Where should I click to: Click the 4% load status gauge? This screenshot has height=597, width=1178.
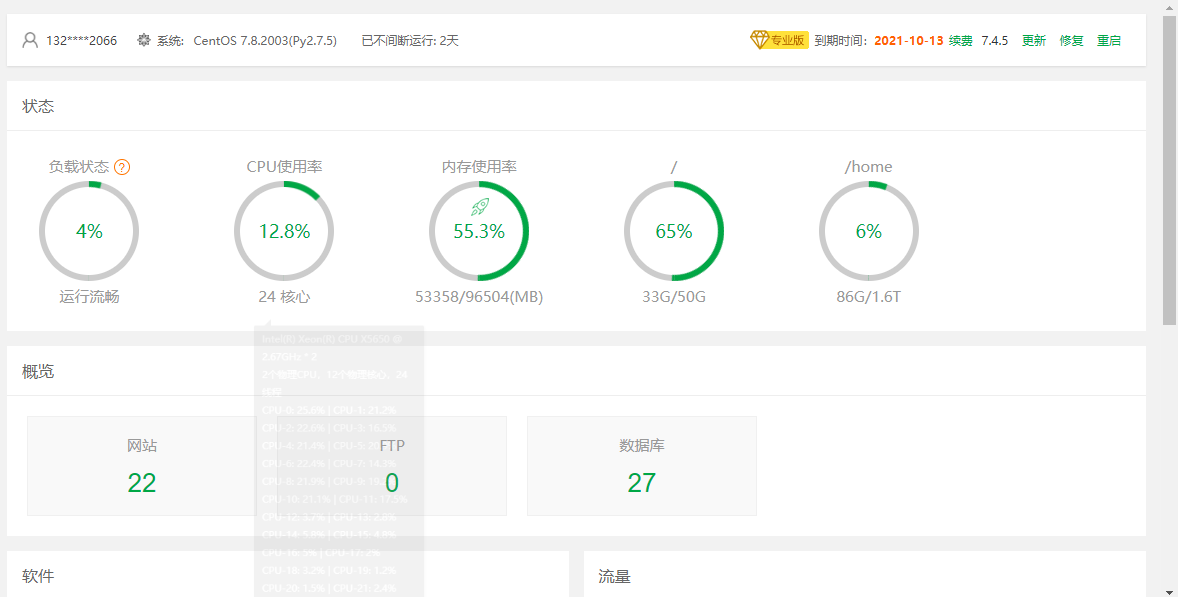pyautogui.click(x=89, y=231)
